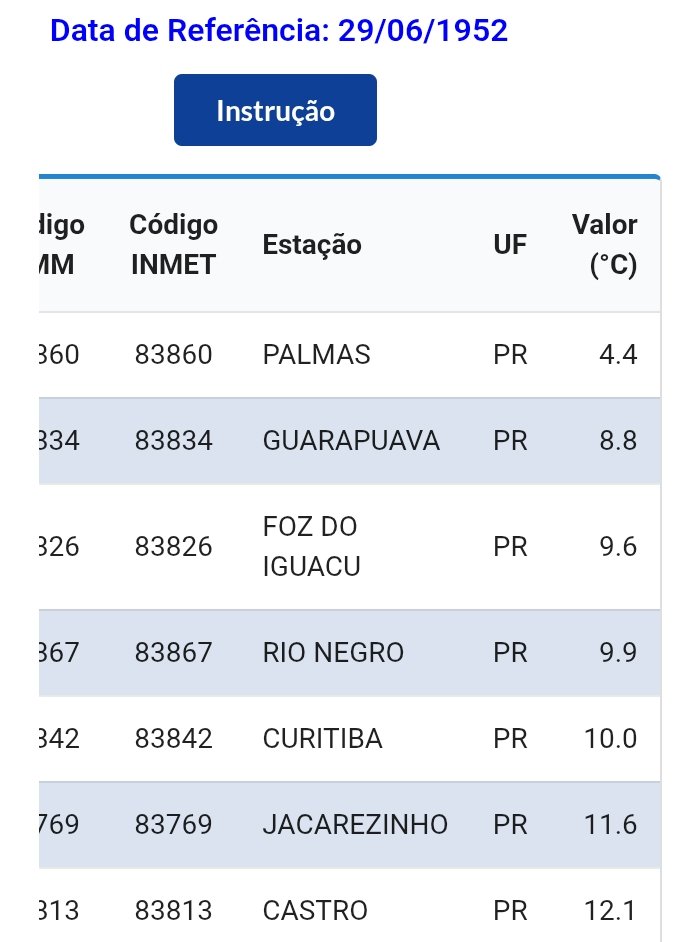Click the Instrução button
685x942 pixels.
(x=275, y=110)
